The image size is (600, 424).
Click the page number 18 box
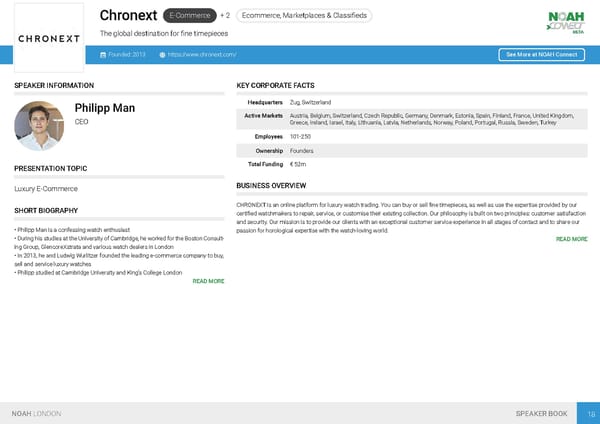click(x=591, y=413)
